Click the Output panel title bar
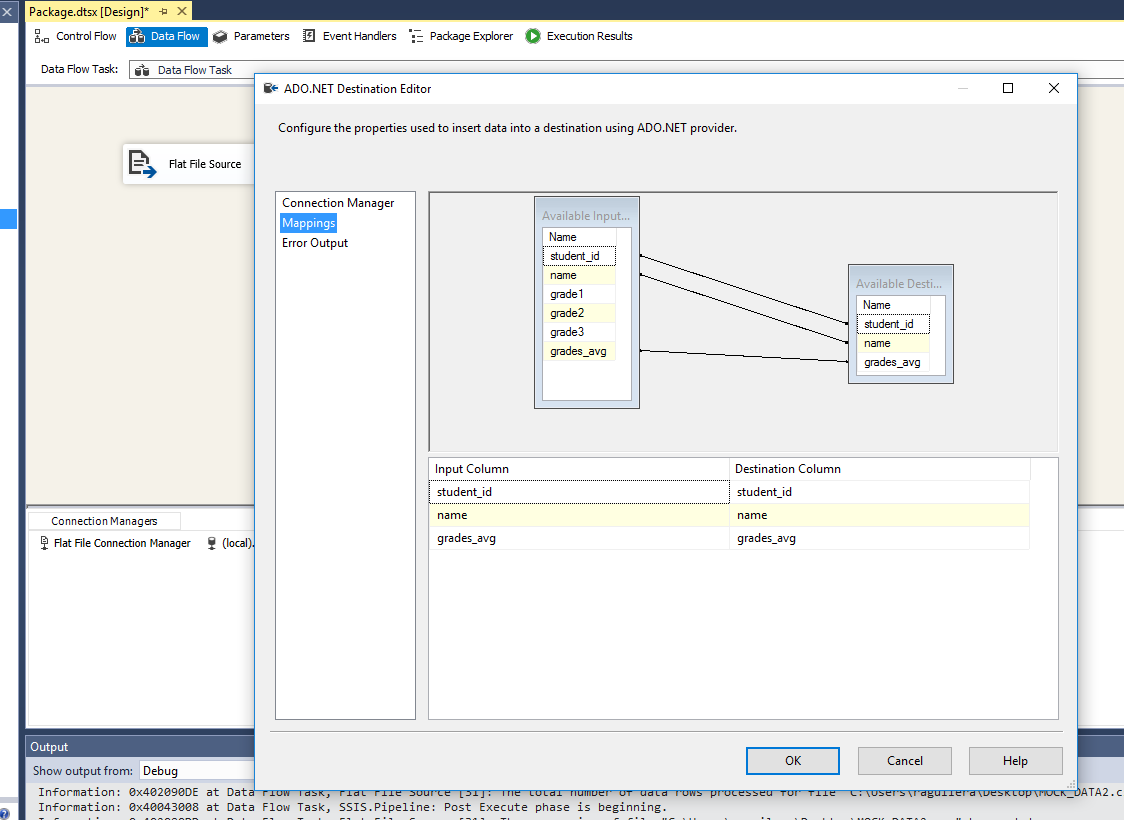Screen dimensions: 1124x820 pos(140,747)
